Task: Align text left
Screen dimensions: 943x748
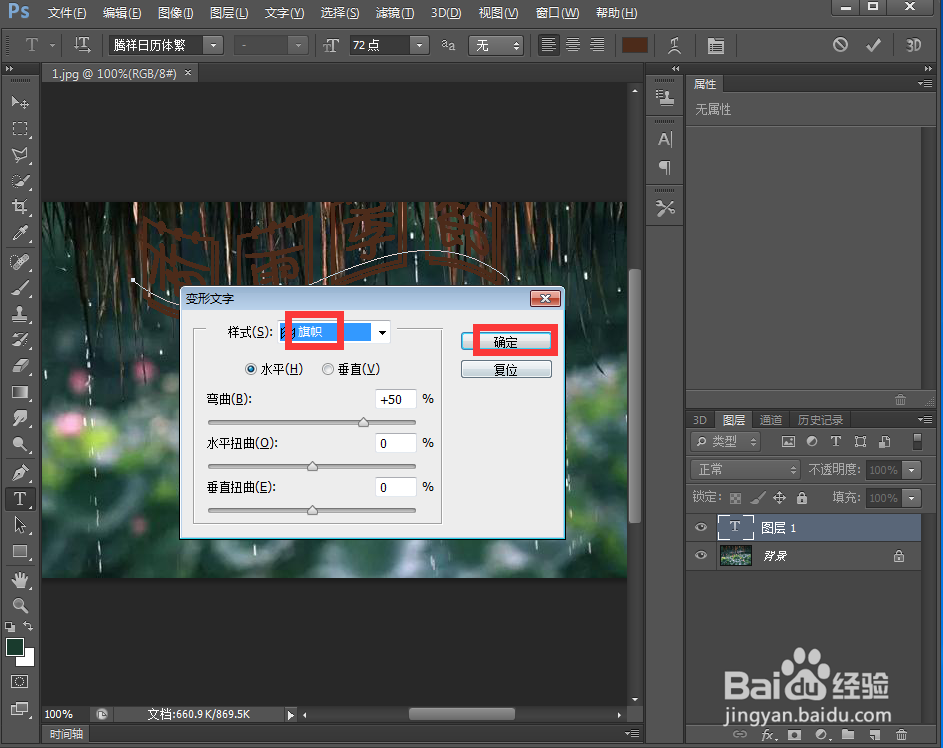Action: (x=548, y=44)
